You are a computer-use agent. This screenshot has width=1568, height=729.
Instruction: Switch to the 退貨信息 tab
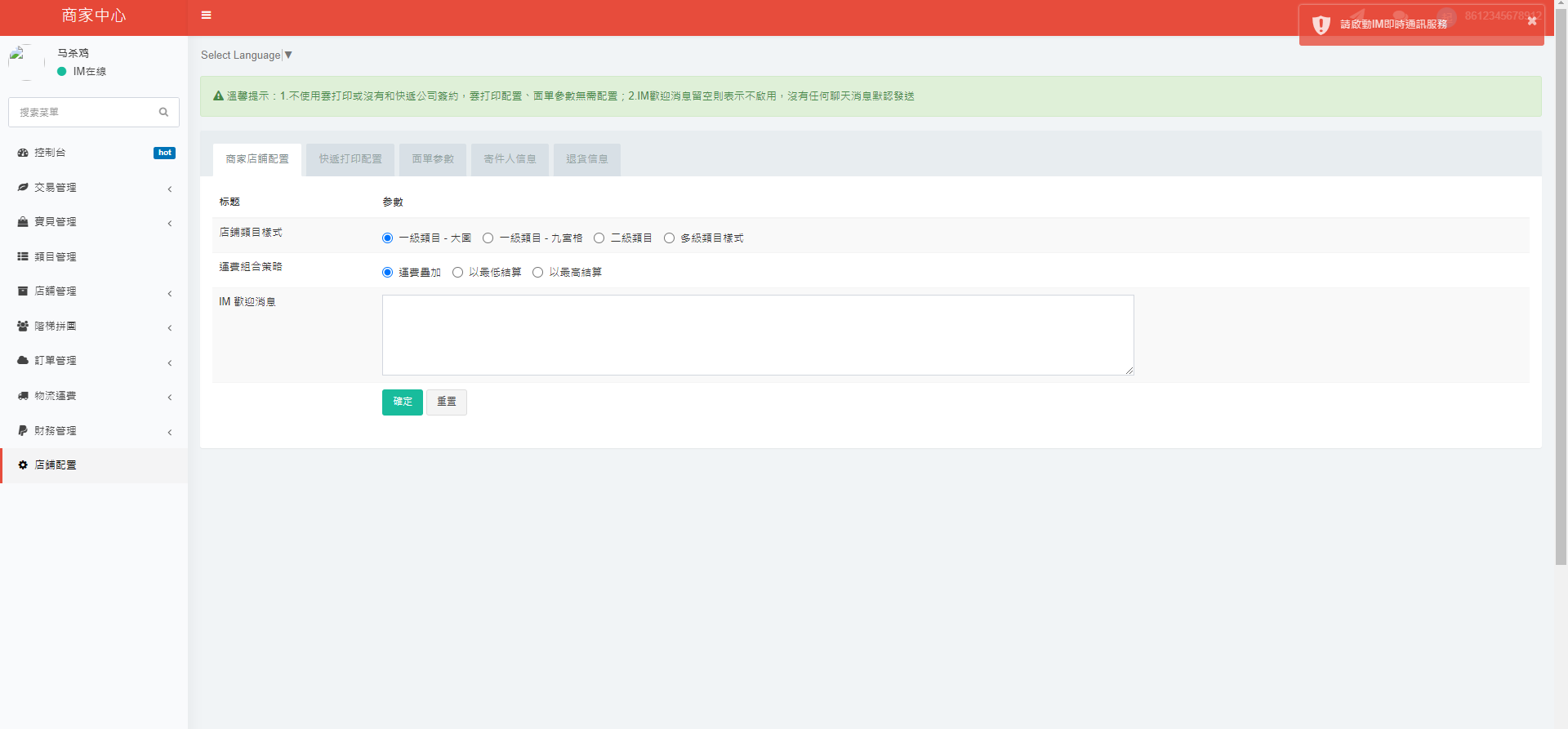click(587, 159)
